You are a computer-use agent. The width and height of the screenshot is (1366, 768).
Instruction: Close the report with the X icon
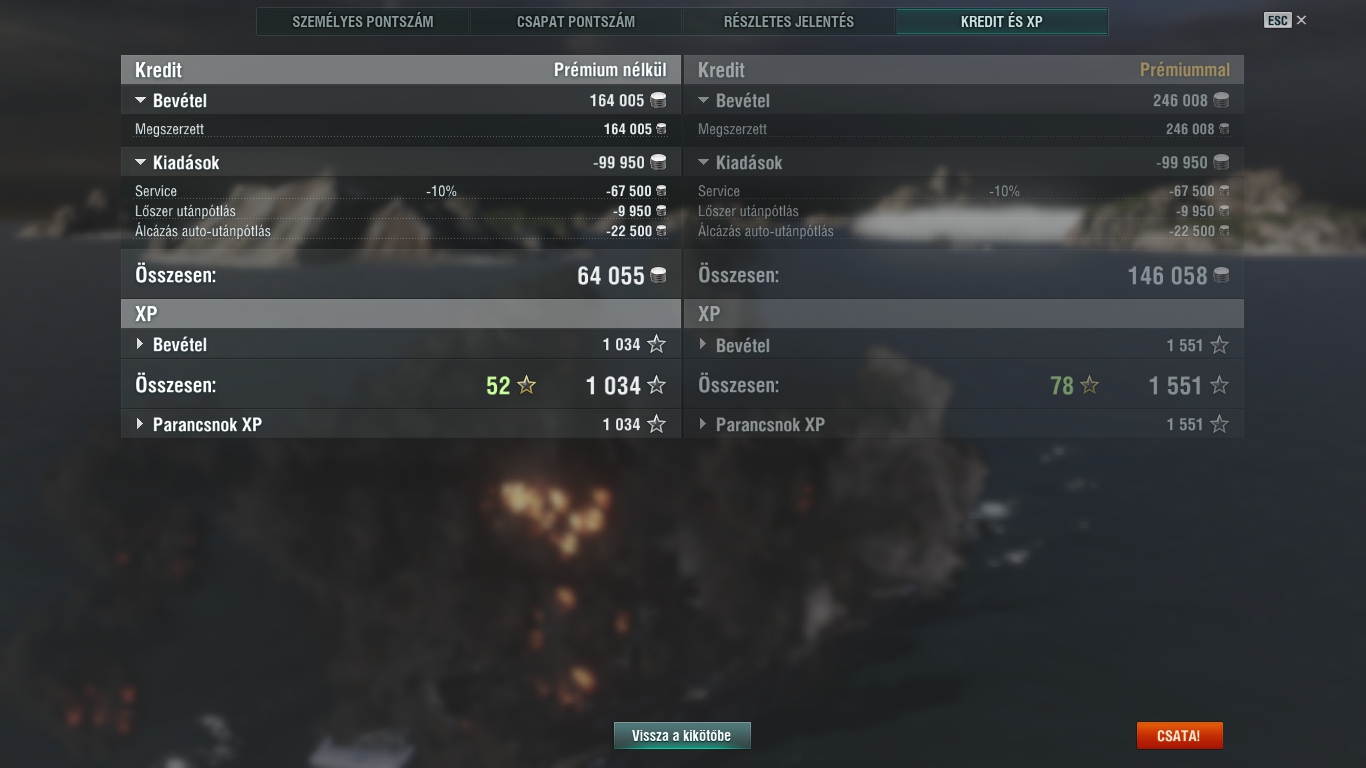(1301, 20)
